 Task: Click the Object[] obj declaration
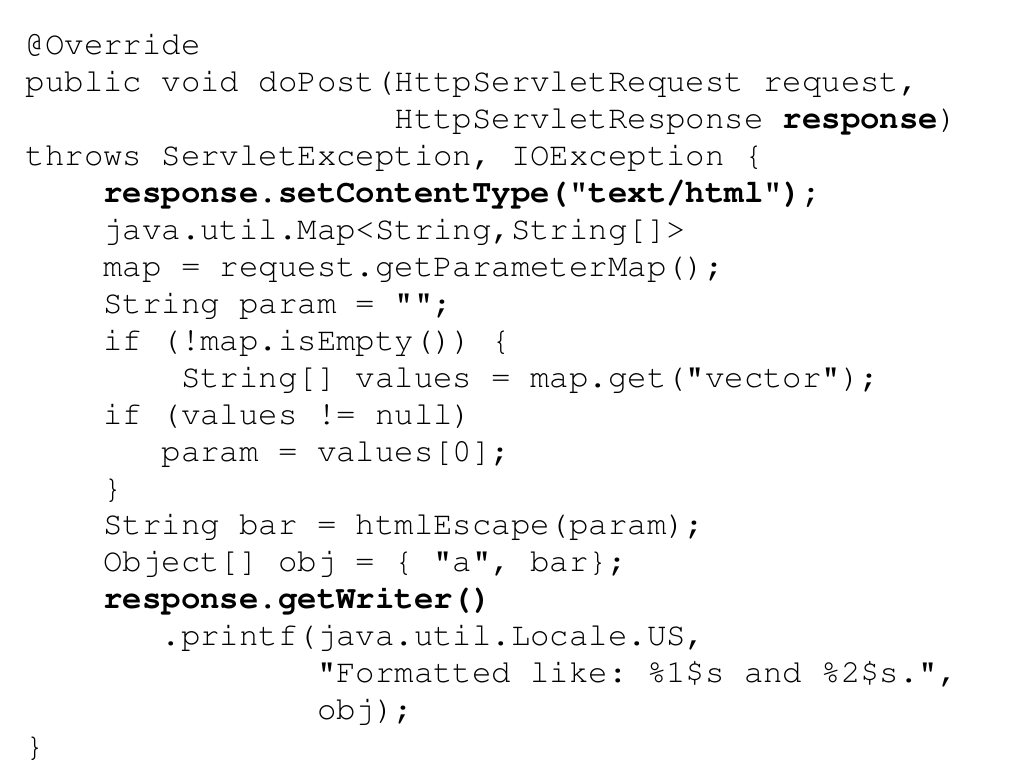363,563
